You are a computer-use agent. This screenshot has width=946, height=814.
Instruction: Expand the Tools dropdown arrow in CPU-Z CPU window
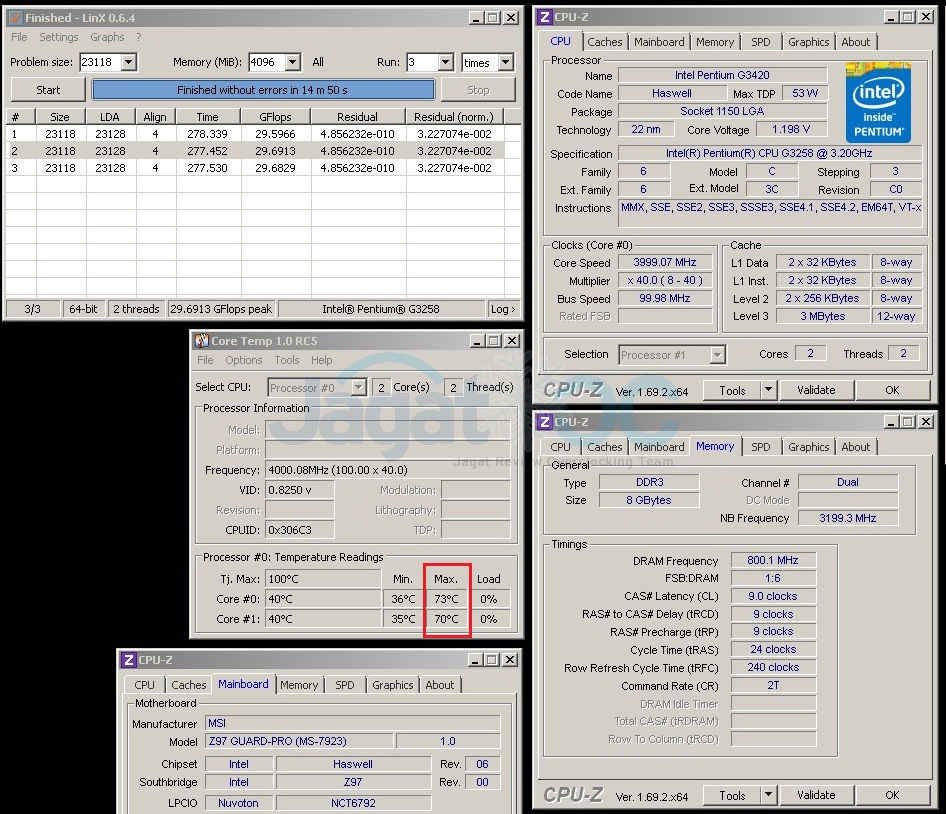(768, 390)
